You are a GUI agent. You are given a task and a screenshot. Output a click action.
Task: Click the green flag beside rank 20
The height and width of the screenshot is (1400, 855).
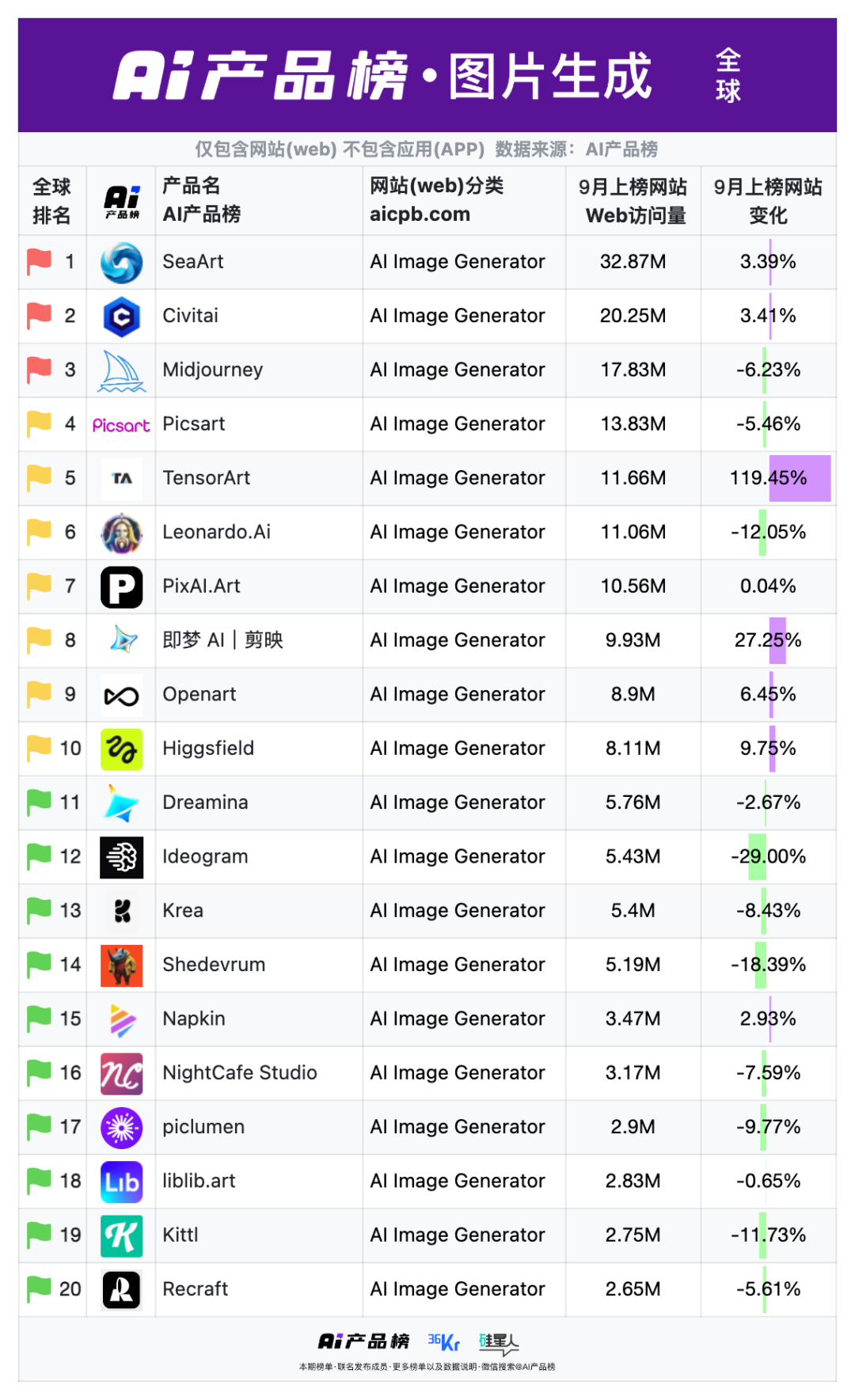39,1288
